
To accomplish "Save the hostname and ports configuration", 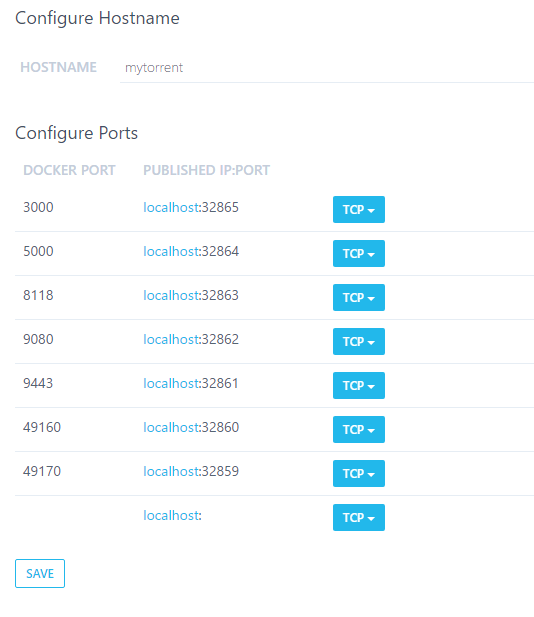I will [x=40, y=573].
